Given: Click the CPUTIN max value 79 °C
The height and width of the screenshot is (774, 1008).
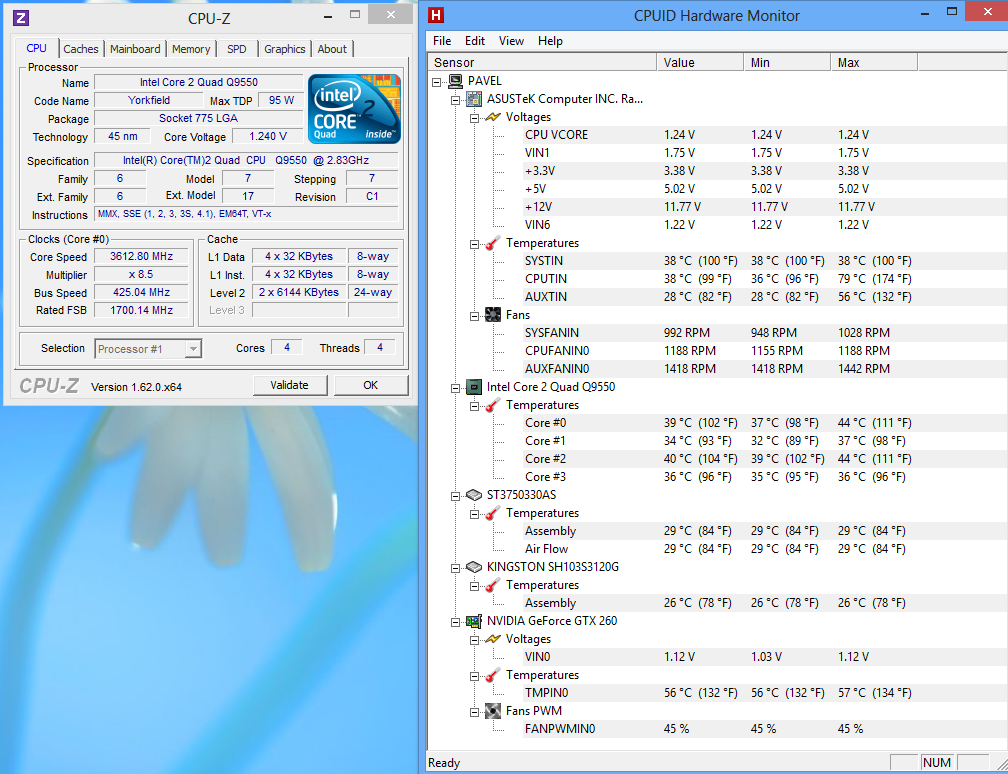Looking at the screenshot, I should (874, 279).
